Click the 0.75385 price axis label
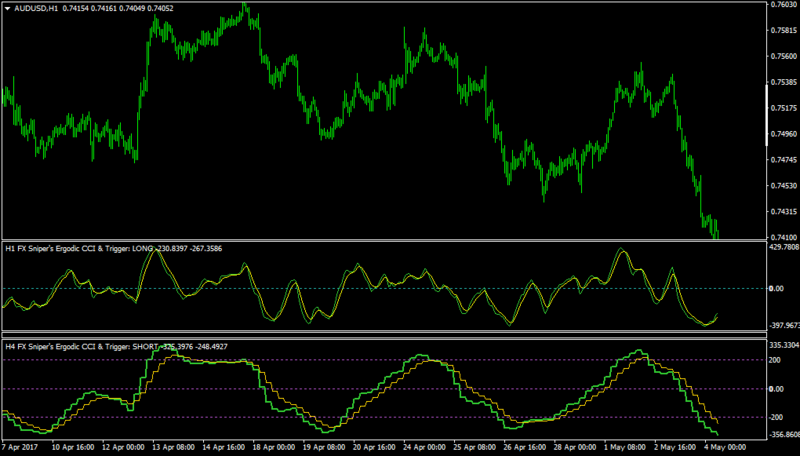Image resolution: width=800 pixels, height=456 pixels. click(x=783, y=82)
